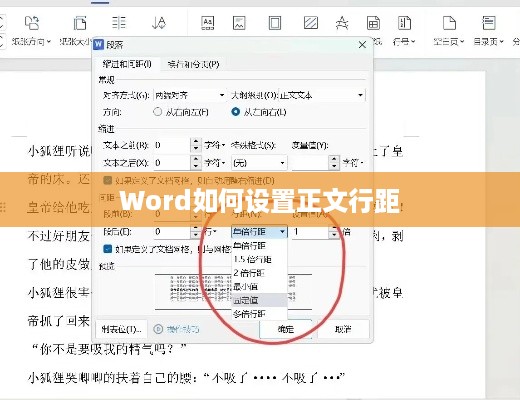Choose 多倍行距 from the line spacing list
The image size is (520, 400).
(x=259, y=314)
